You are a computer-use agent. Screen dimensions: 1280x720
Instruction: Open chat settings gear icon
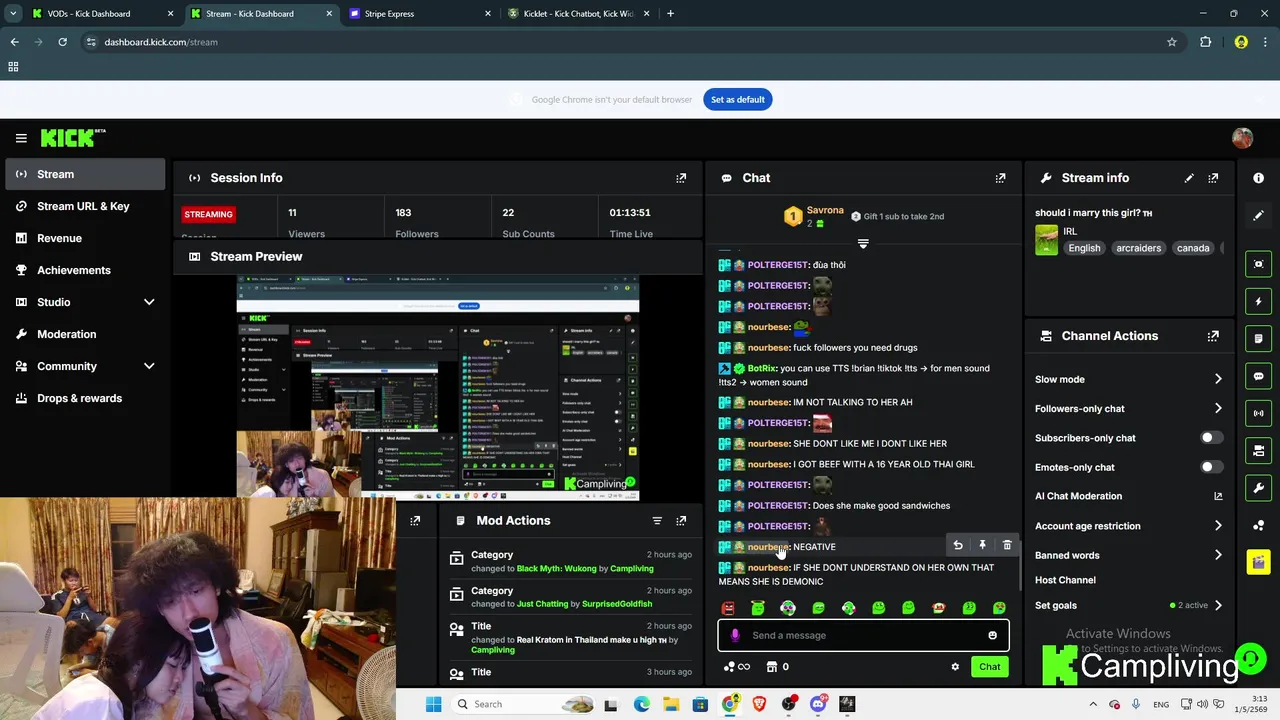[955, 667]
